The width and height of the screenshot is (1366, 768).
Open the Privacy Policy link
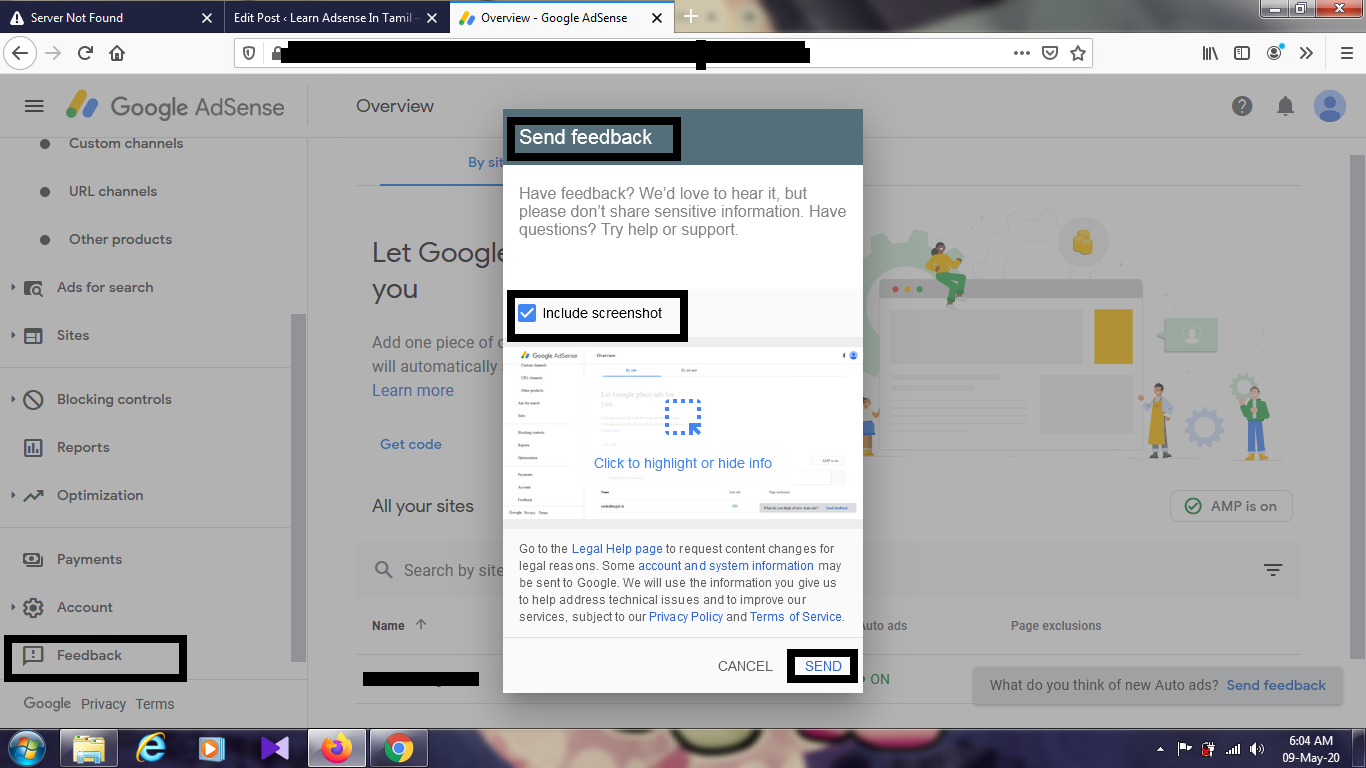(x=685, y=617)
